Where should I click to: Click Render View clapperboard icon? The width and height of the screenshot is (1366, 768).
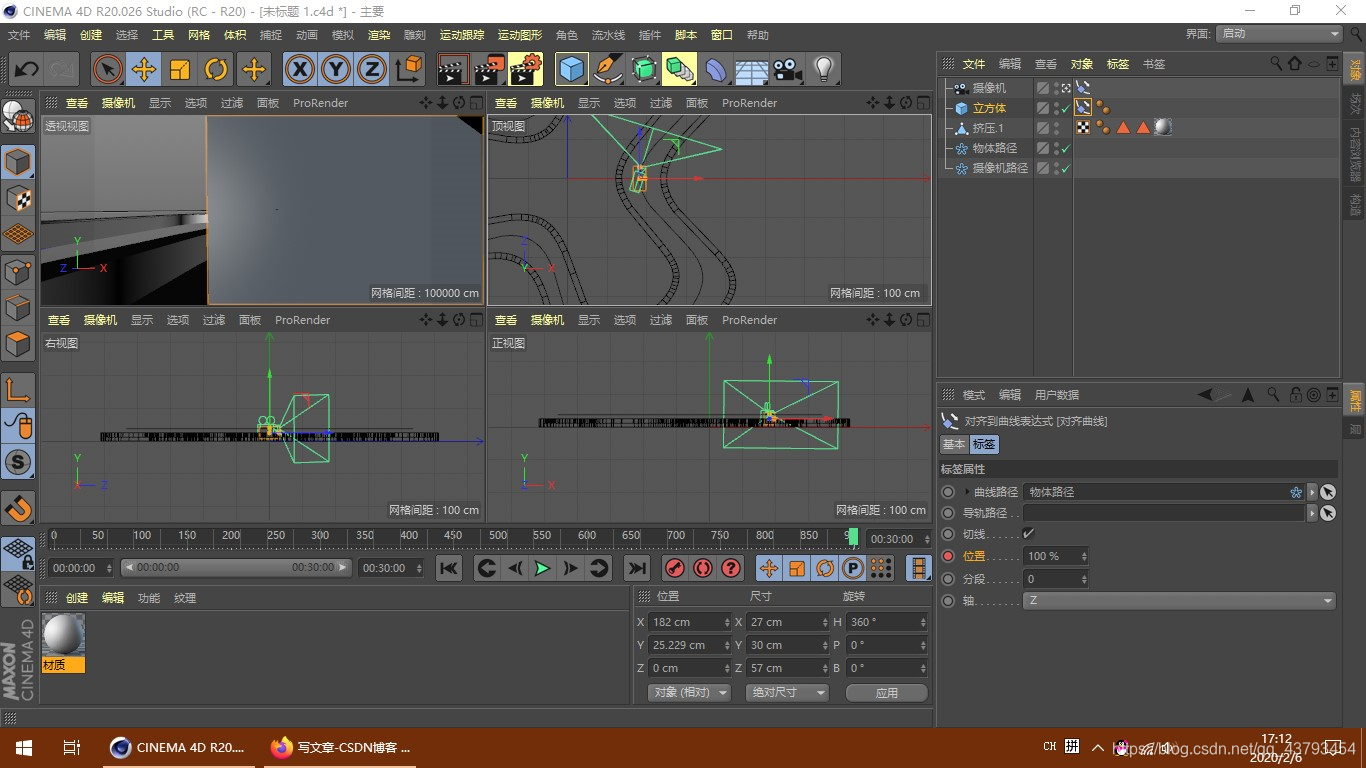(453, 69)
